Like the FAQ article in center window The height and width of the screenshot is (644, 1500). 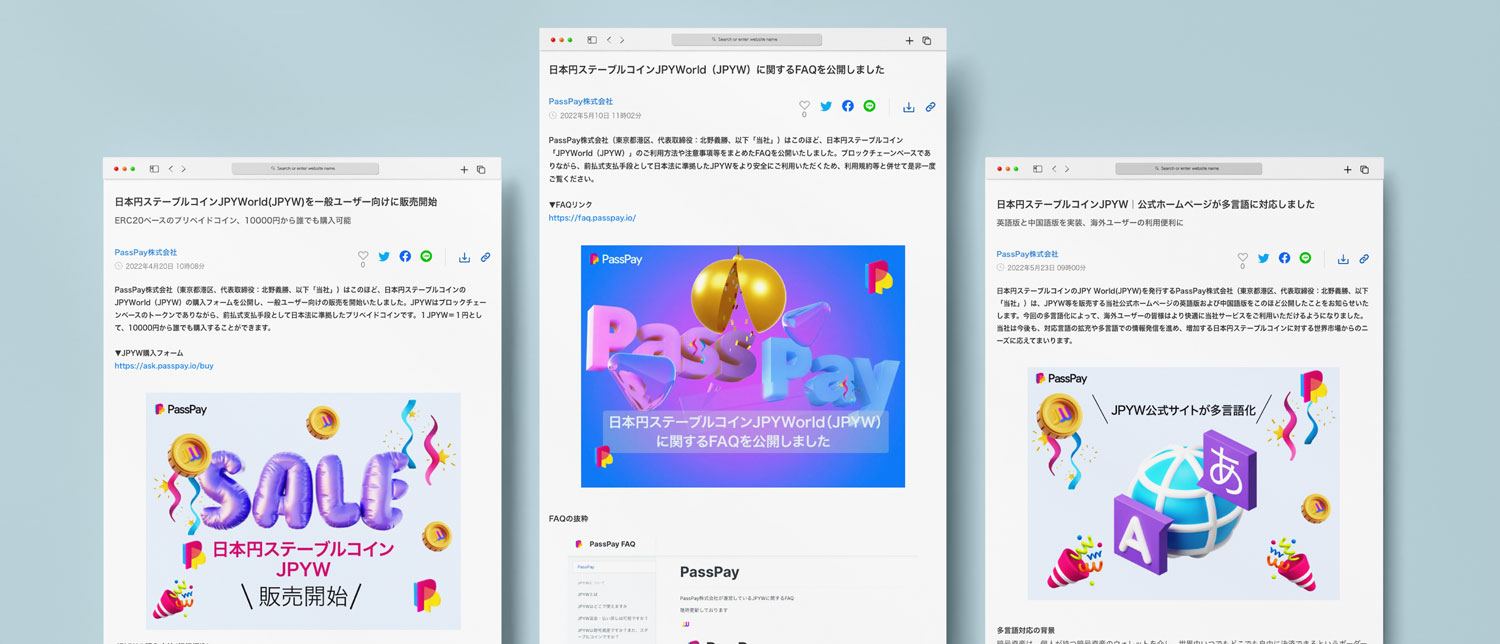pos(805,105)
